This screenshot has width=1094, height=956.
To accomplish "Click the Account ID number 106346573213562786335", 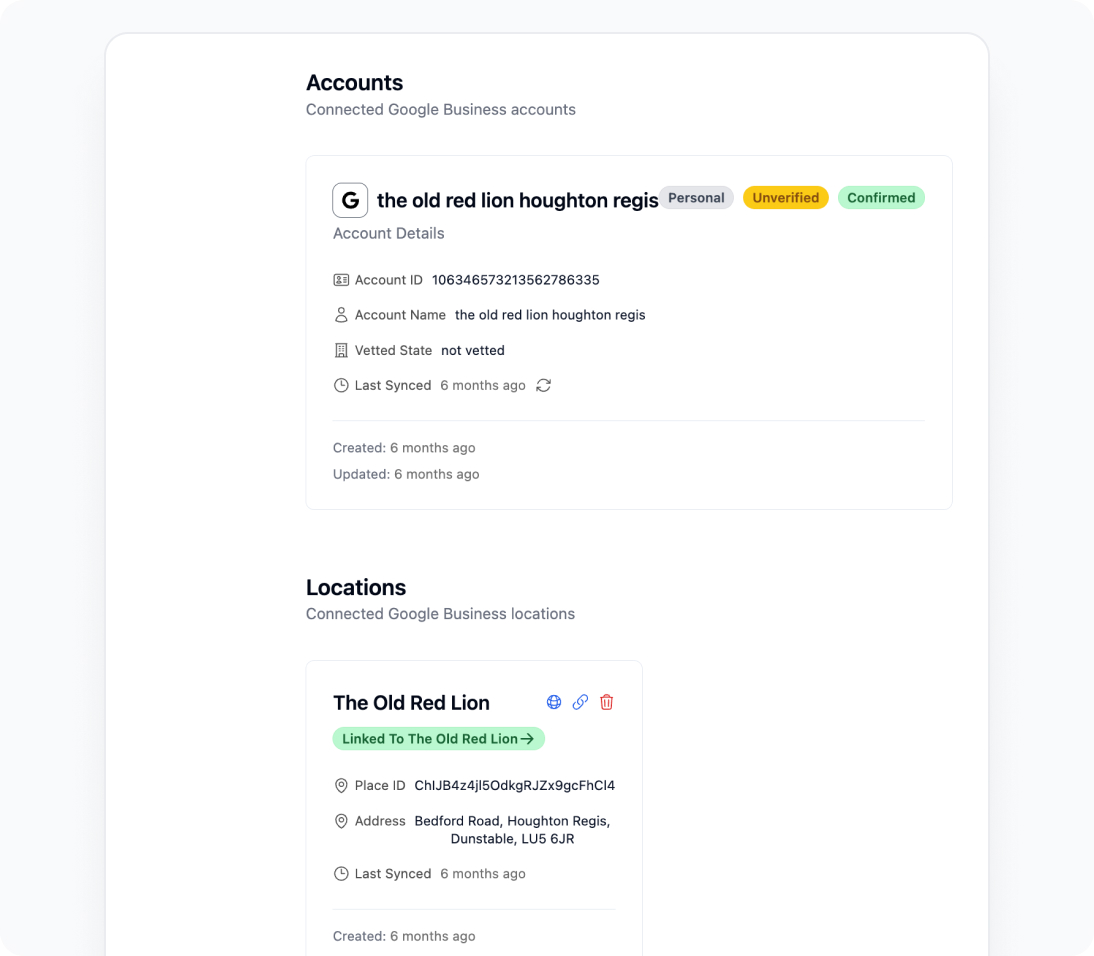I will click(x=516, y=280).
